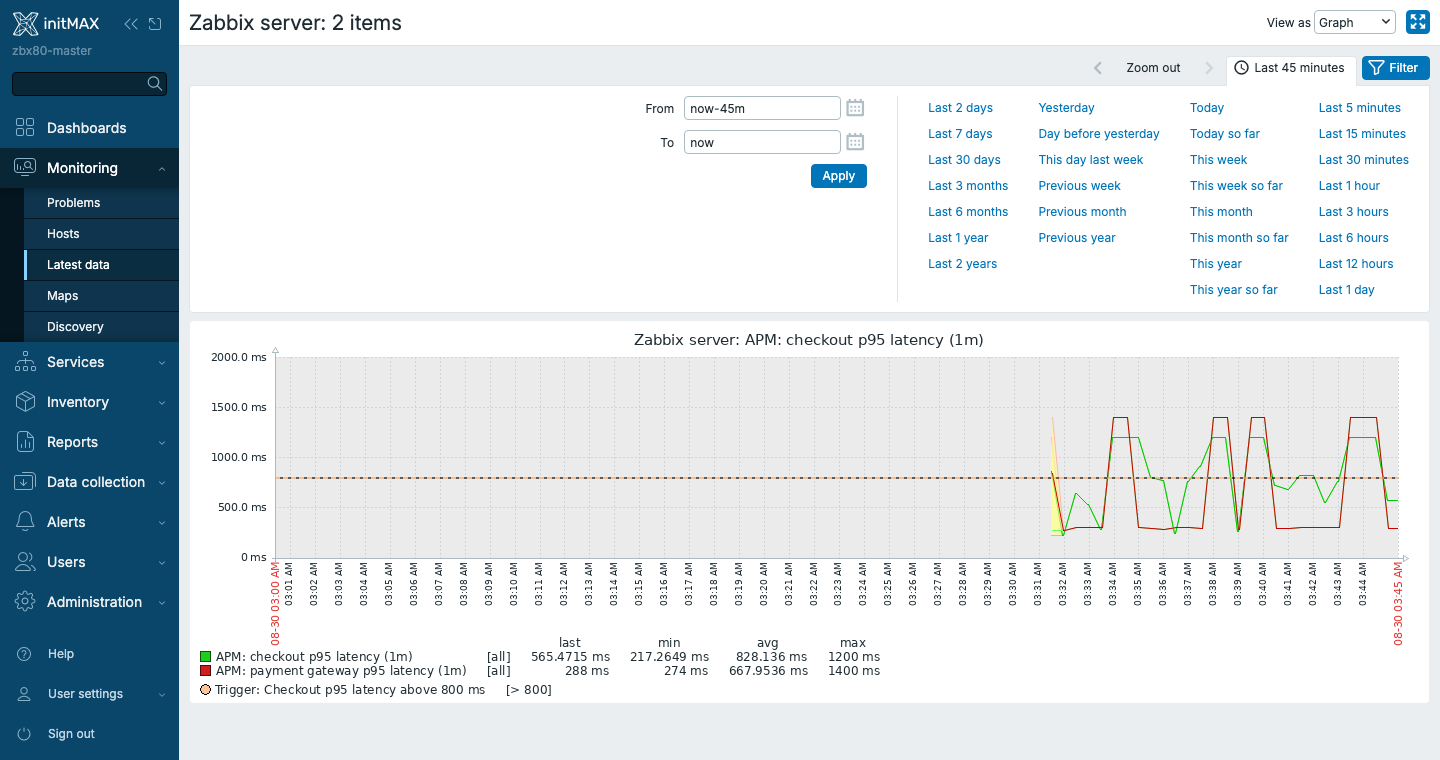This screenshot has width=1440, height=760.
Task: Click the Sign out power icon
Action: coord(25,734)
